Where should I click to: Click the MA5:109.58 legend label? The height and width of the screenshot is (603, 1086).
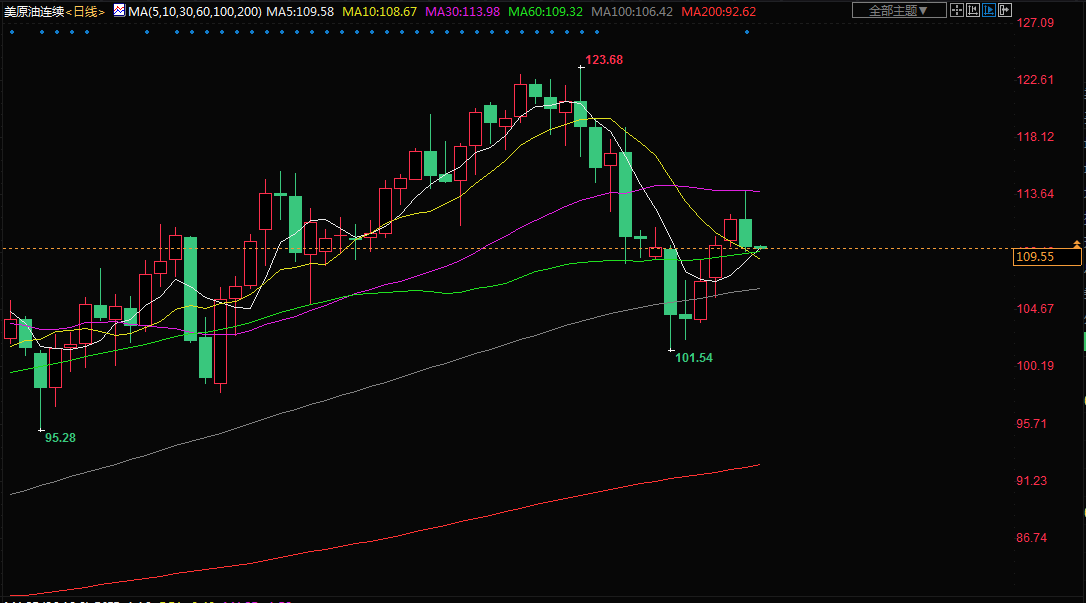[299, 10]
